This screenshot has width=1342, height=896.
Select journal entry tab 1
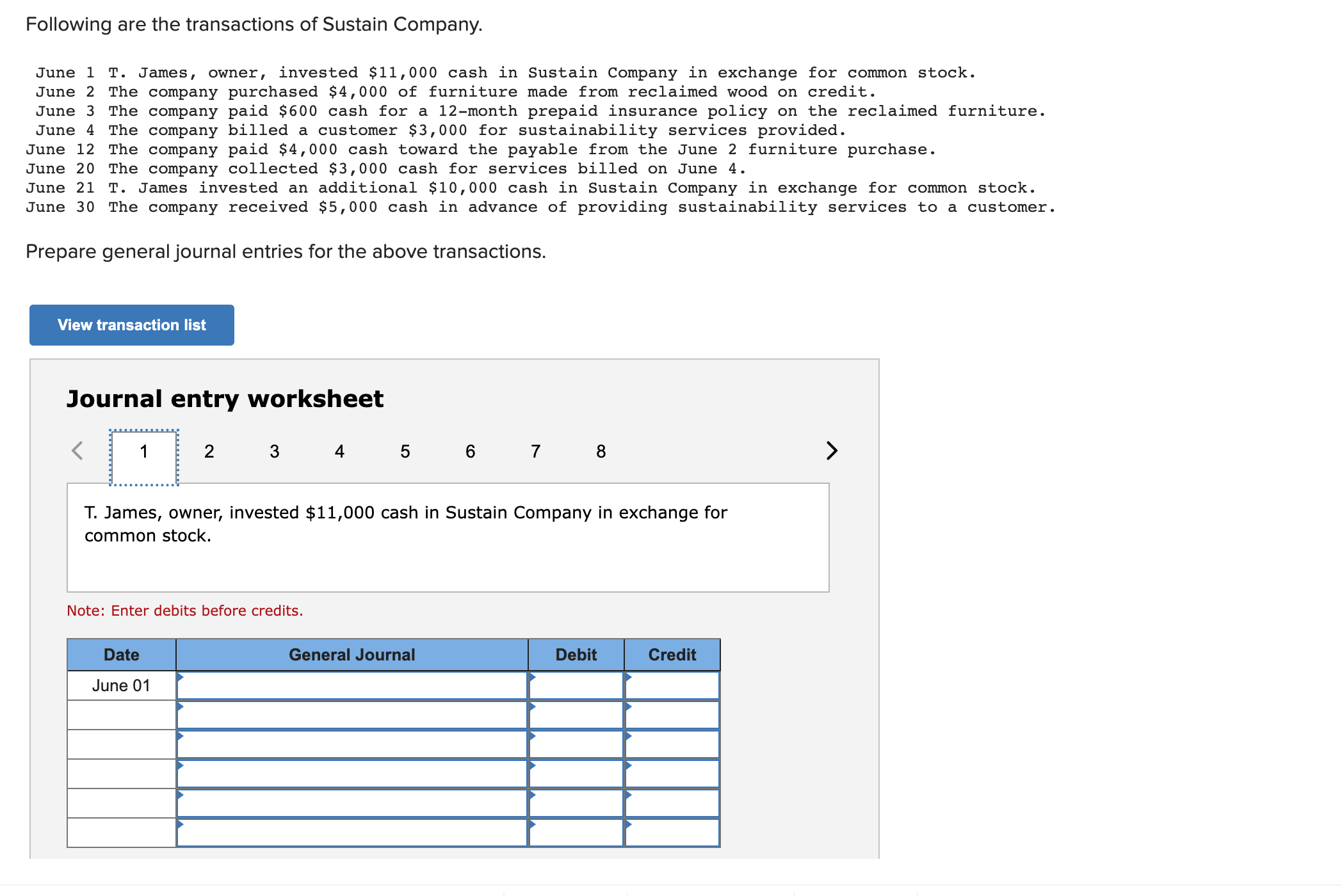[144, 457]
